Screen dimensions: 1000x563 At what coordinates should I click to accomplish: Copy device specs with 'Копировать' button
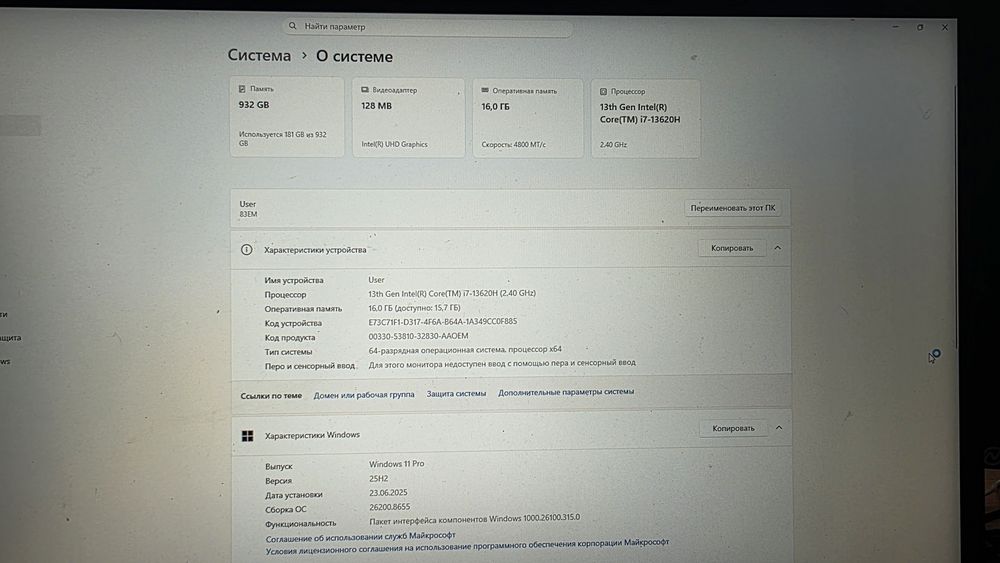tap(732, 248)
